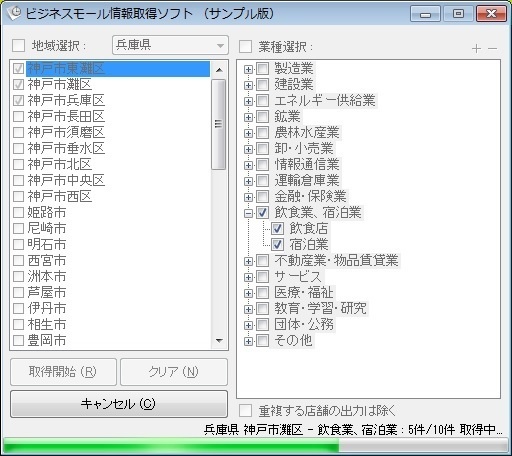Expand the 鉱業 tree node
Viewport: 512px width, 456px height.
248,117
